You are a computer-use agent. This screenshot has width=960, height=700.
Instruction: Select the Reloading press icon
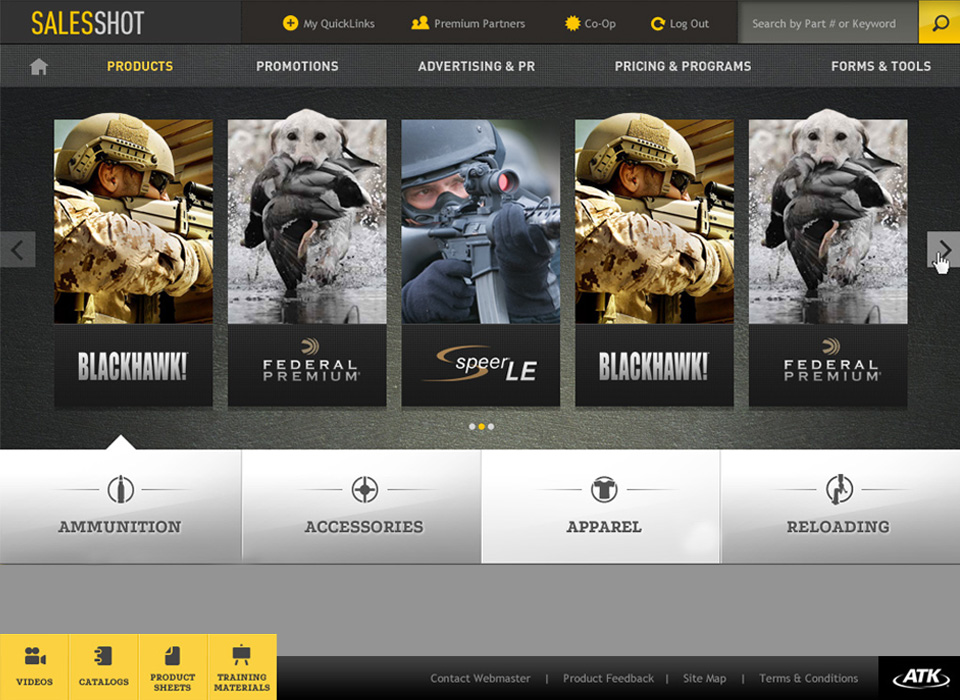[x=839, y=489]
